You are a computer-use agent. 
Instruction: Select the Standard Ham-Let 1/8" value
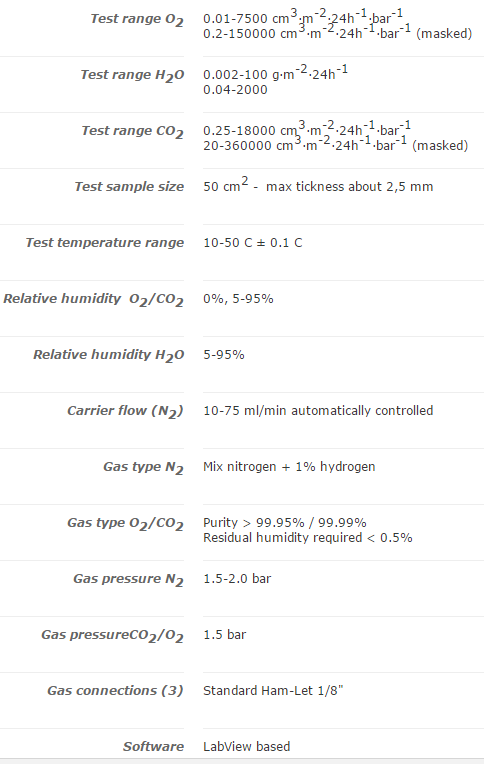coord(273,691)
